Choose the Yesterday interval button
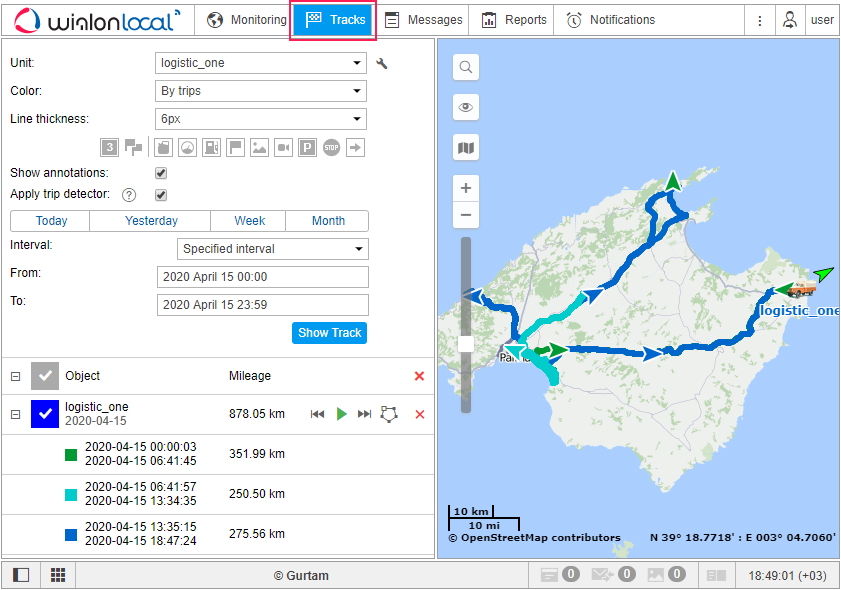This screenshot has width=841, height=590. tap(150, 221)
